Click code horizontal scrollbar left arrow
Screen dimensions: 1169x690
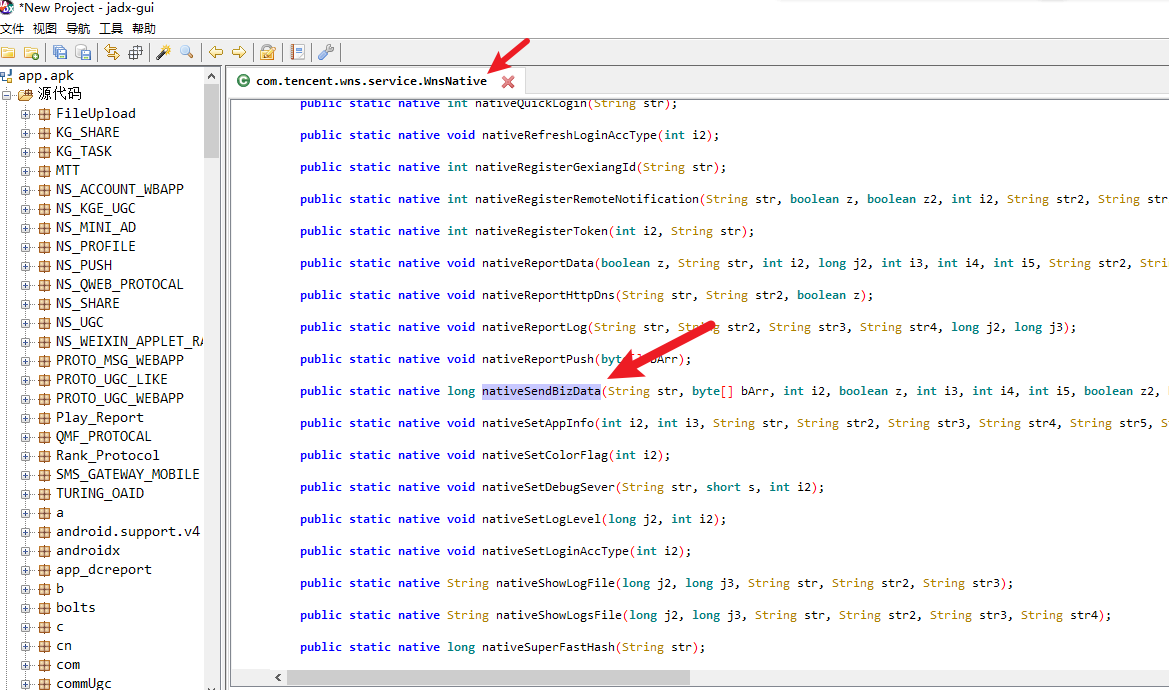click(278, 677)
